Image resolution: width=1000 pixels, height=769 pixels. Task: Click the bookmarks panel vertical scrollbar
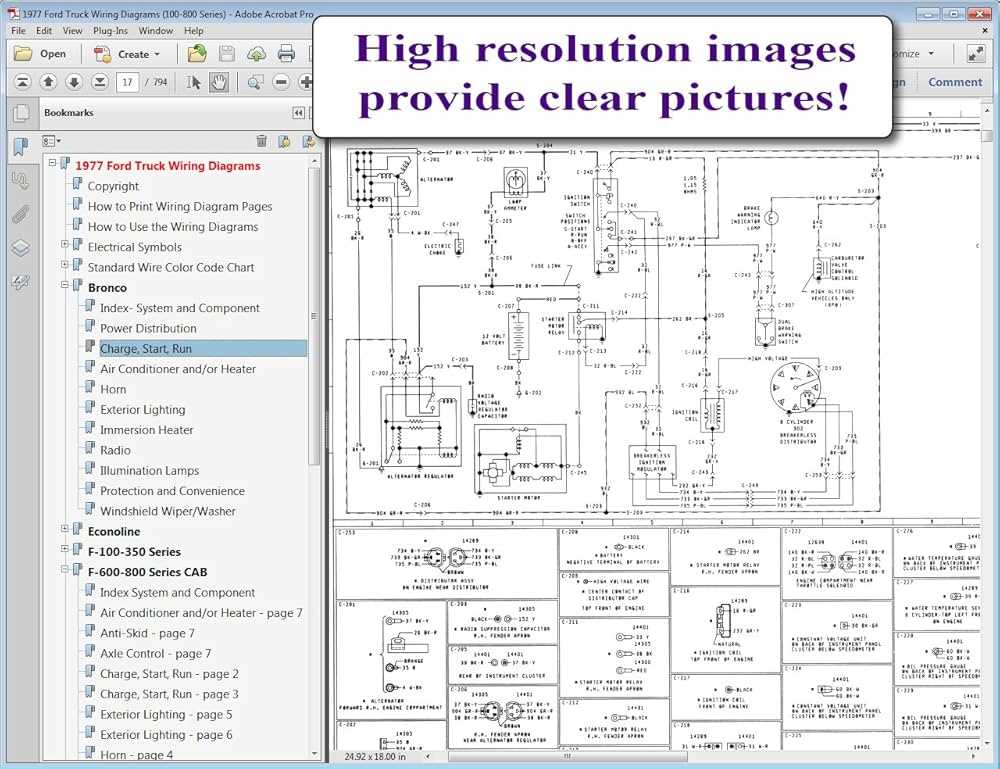click(x=314, y=316)
